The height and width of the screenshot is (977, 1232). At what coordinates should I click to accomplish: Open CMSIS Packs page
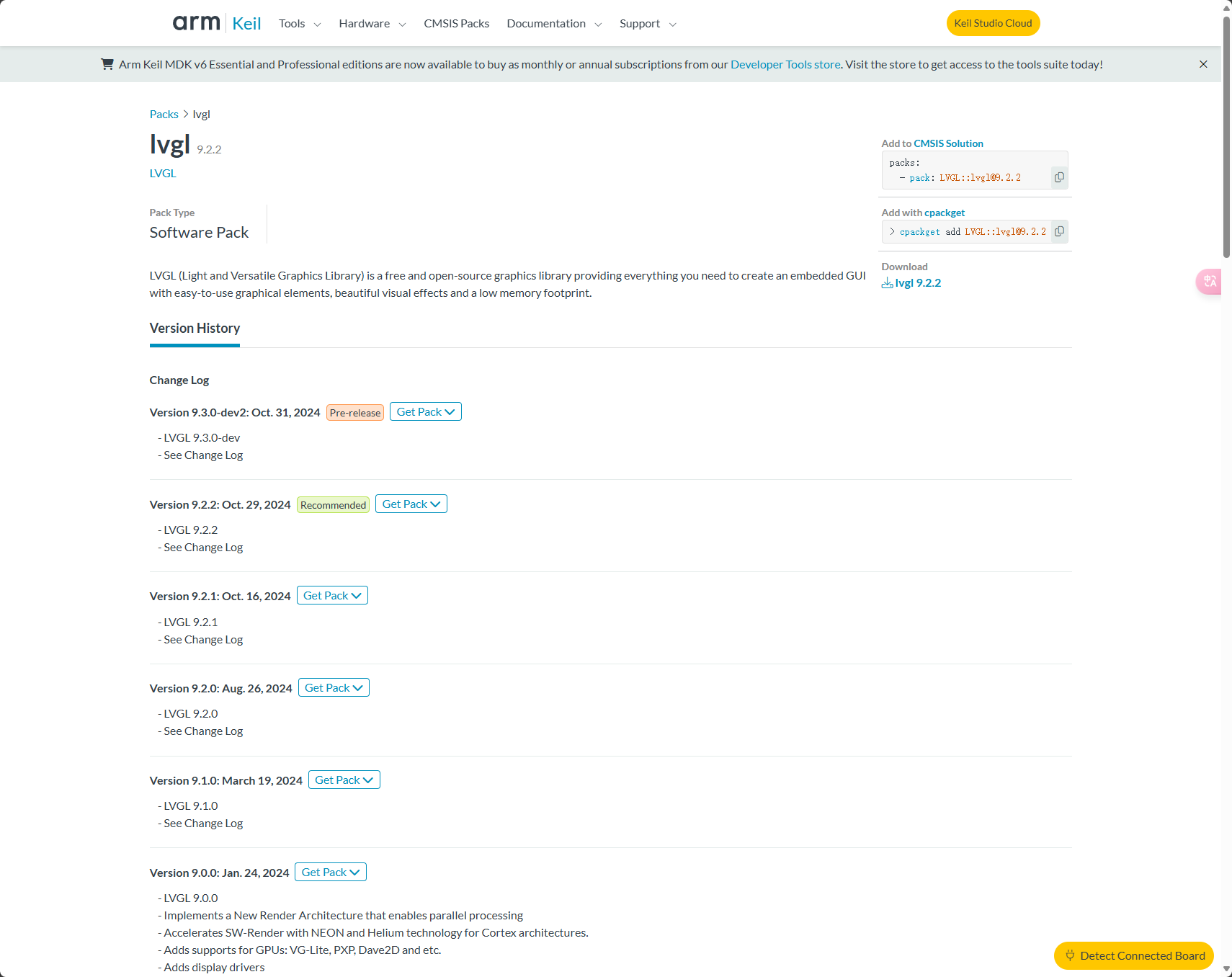[456, 24]
